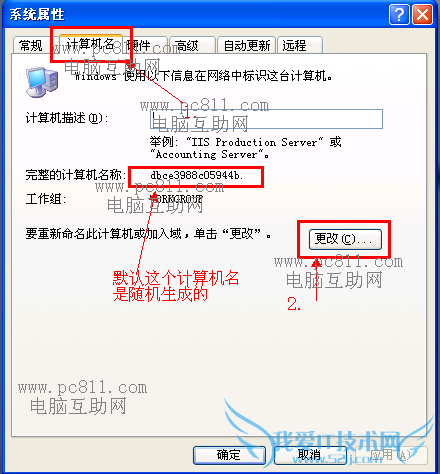Screen dimensions: 440x474
Task: Click the 更改(C)... button
Action: tap(345, 239)
